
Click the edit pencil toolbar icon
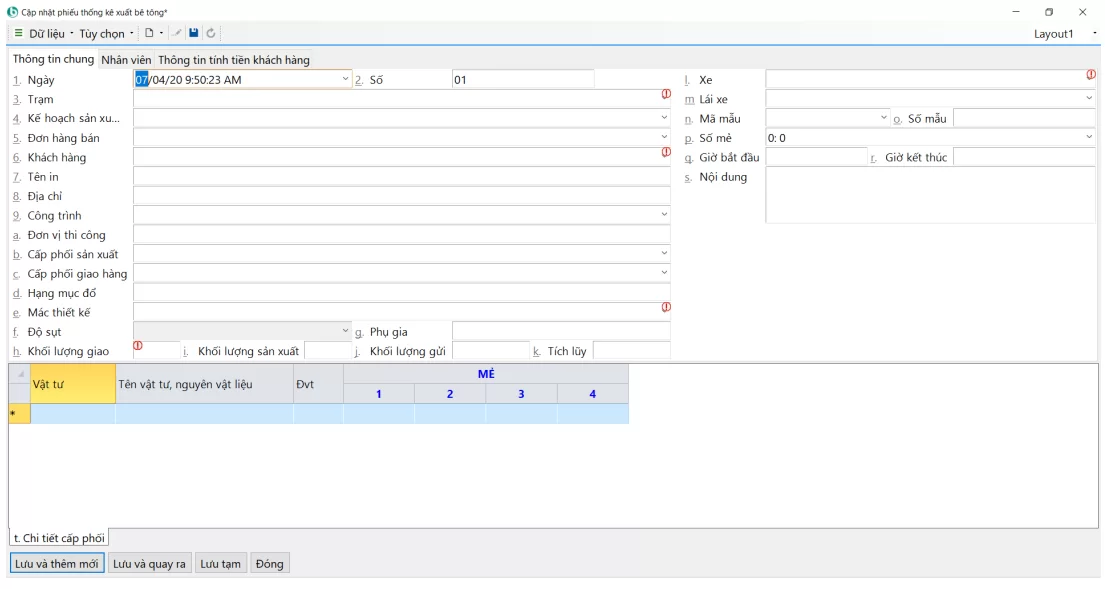pos(178,33)
